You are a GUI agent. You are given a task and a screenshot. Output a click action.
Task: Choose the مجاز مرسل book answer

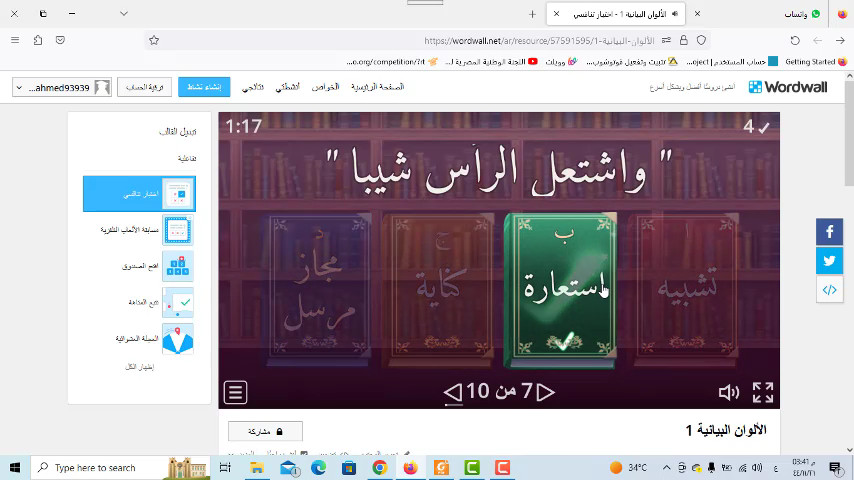(x=316, y=290)
